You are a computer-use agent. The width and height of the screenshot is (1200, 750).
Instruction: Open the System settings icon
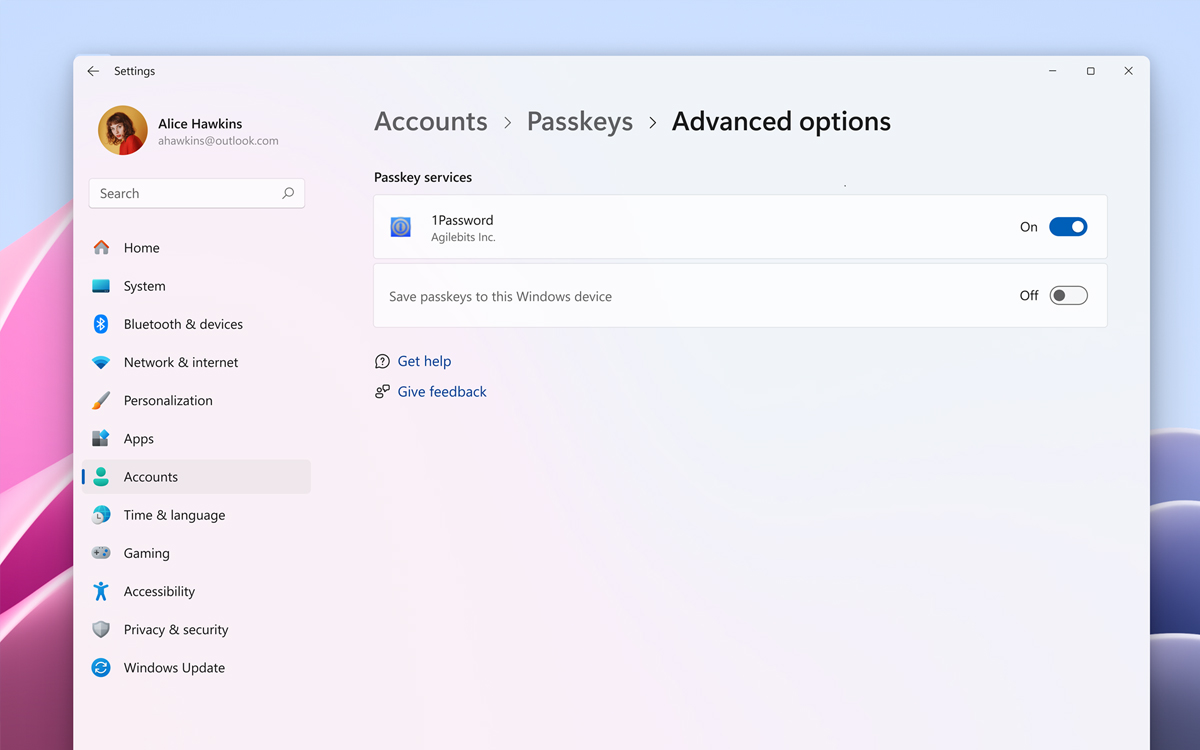coord(101,285)
